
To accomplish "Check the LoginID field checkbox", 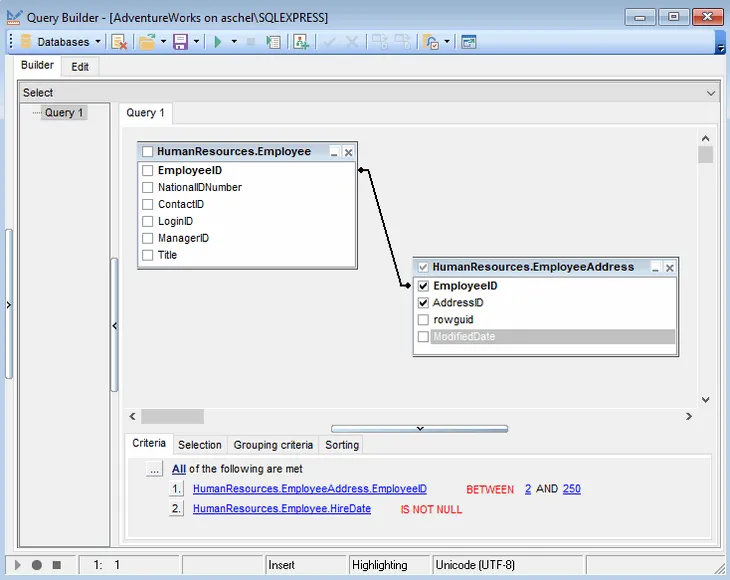I will (x=147, y=221).
